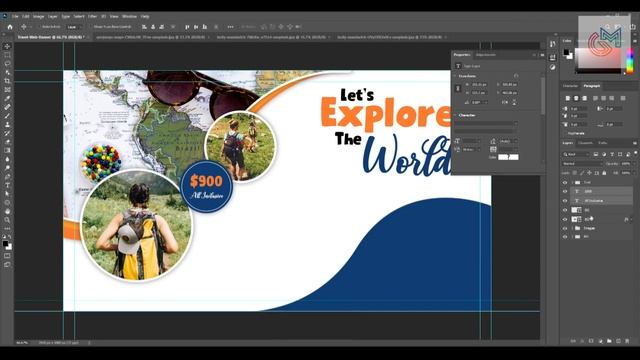Open the three-dots more align options
Viewport: 640px width, 360px height.
pyautogui.click(x=231, y=27)
